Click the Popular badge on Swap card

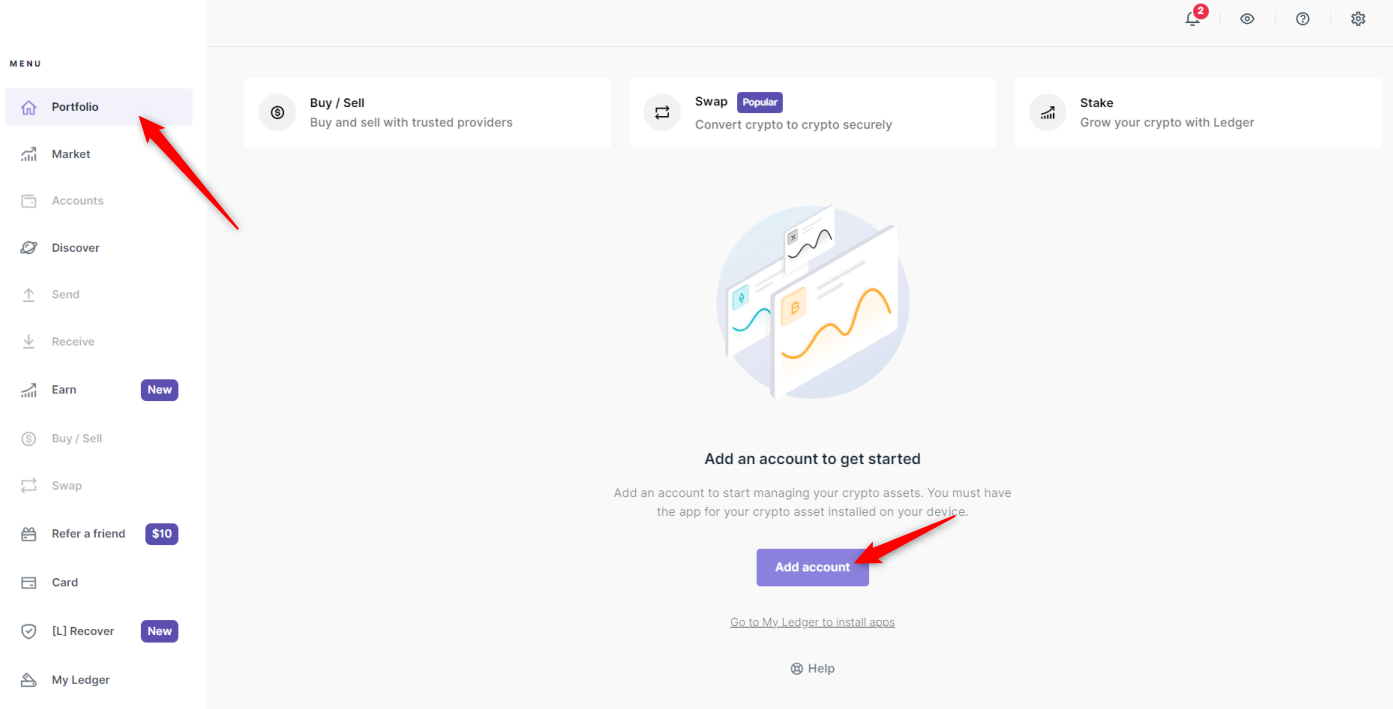tap(760, 102)
